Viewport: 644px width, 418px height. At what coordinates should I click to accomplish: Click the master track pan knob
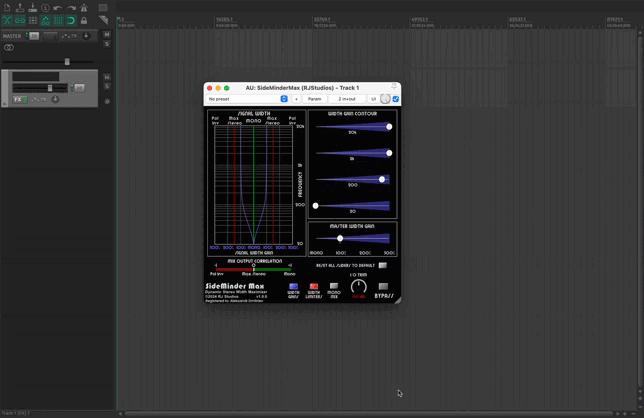tap(86, 36)
